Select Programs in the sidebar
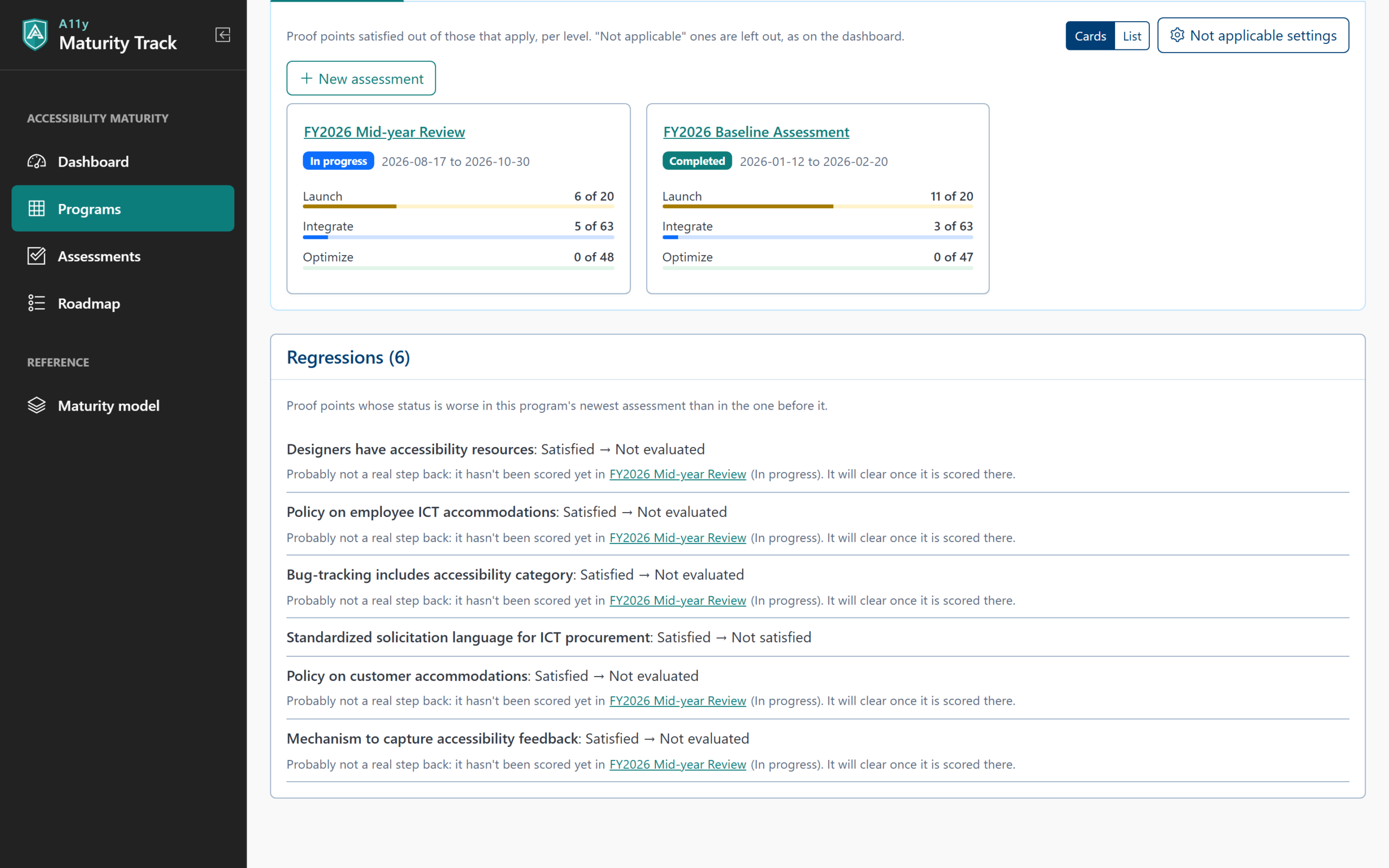 123,208
